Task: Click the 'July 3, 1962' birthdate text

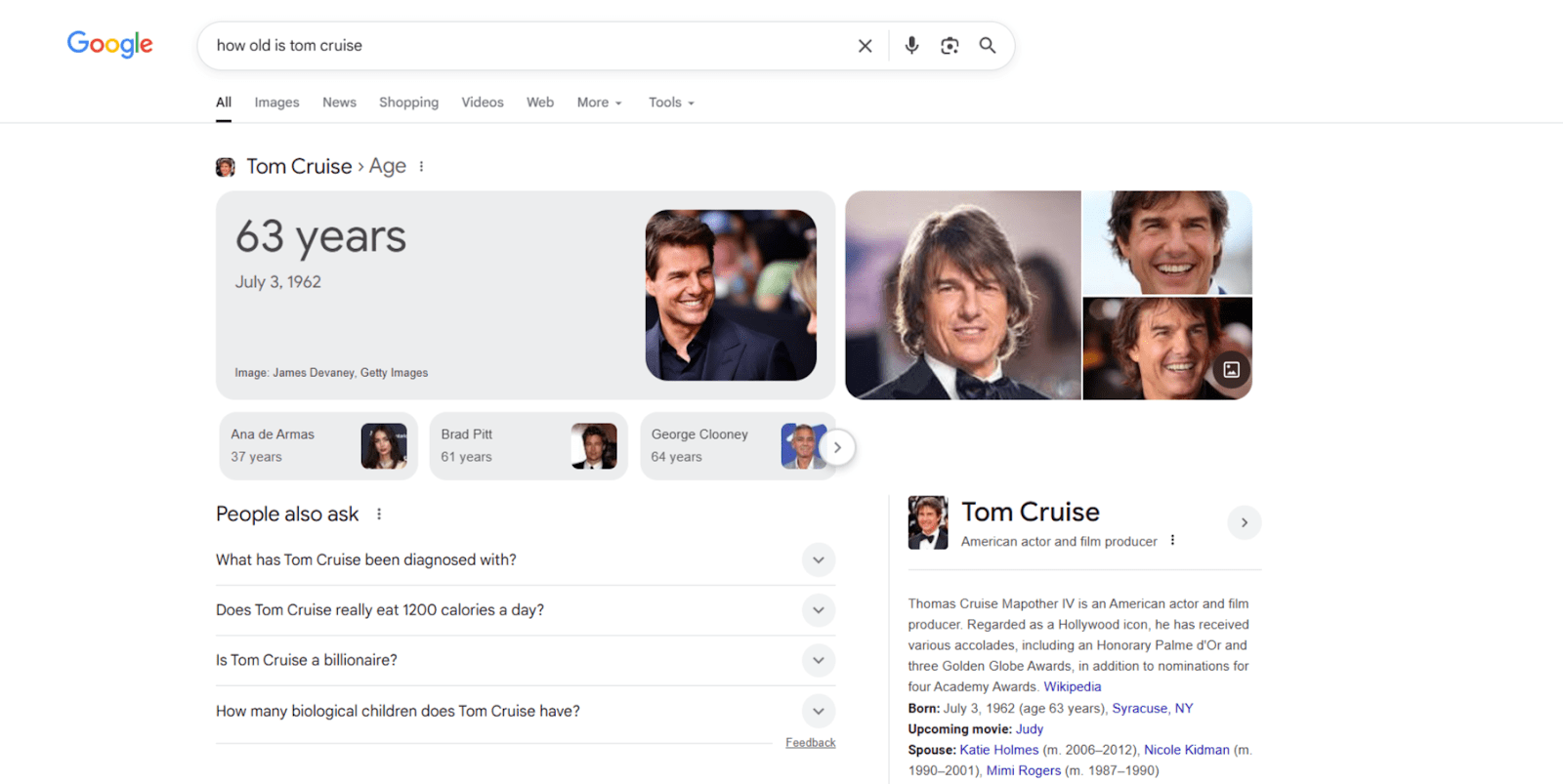Action: point(277,282)
